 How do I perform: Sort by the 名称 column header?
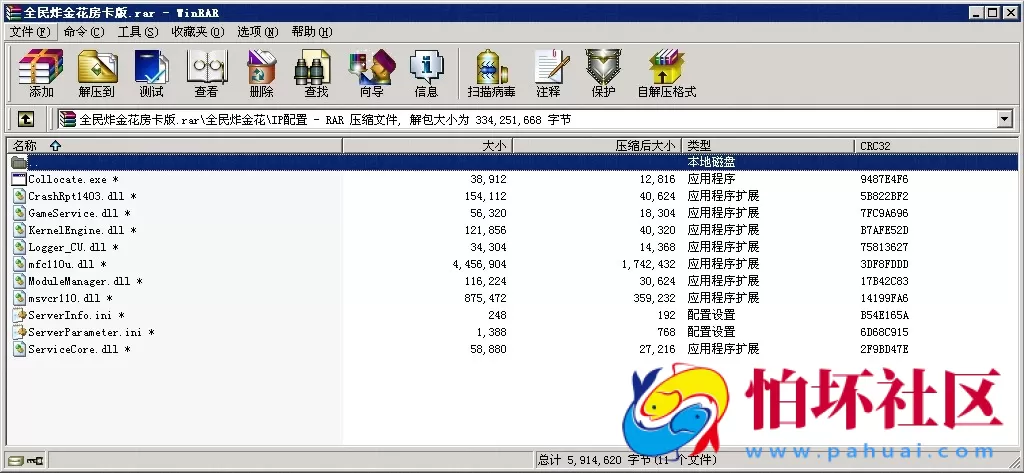click(x=174, y=146)
